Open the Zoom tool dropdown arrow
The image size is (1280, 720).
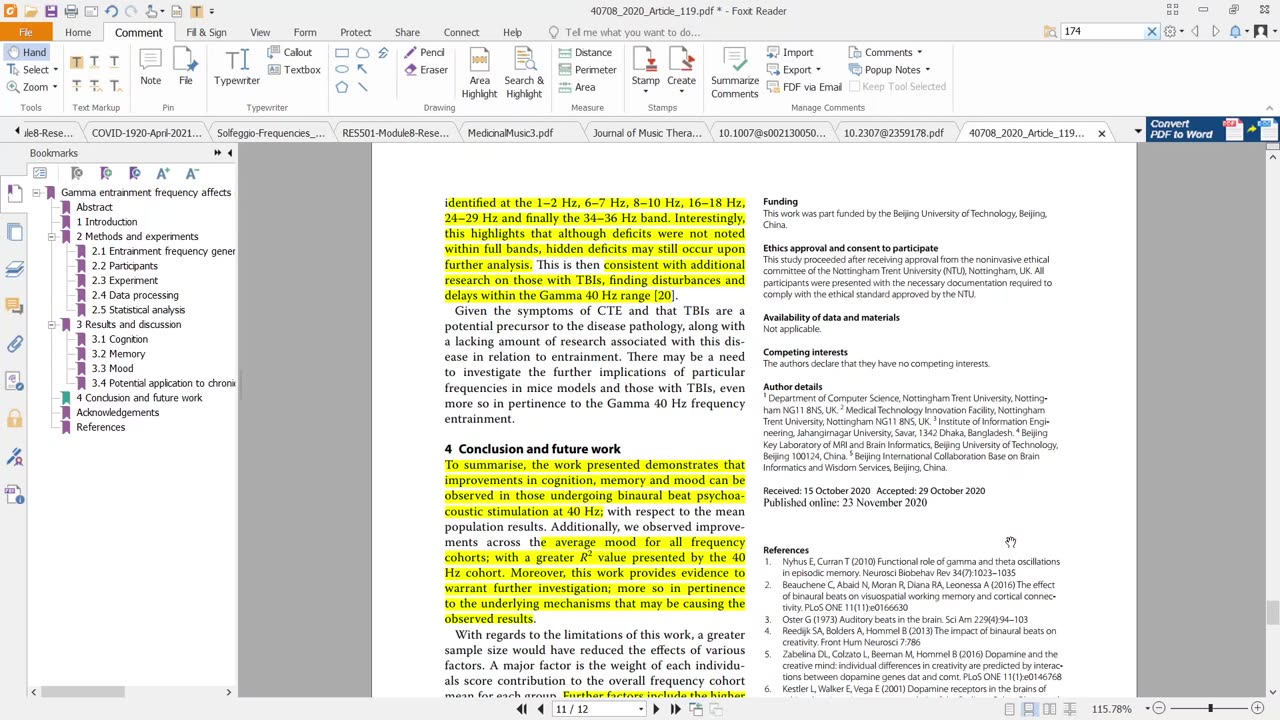tap(54, 87)
